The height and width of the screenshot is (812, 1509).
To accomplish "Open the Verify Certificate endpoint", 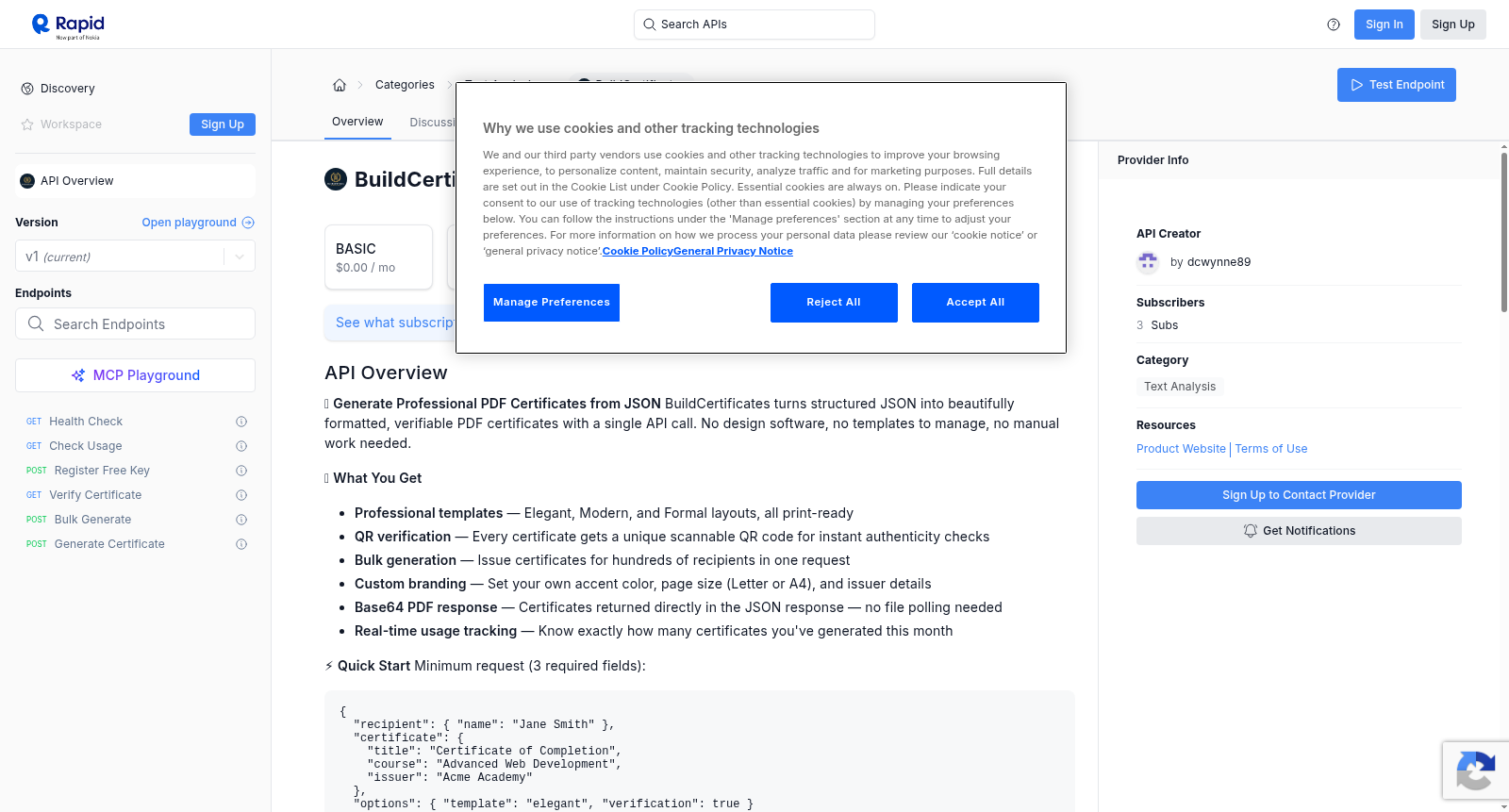I will pos(95,495).
